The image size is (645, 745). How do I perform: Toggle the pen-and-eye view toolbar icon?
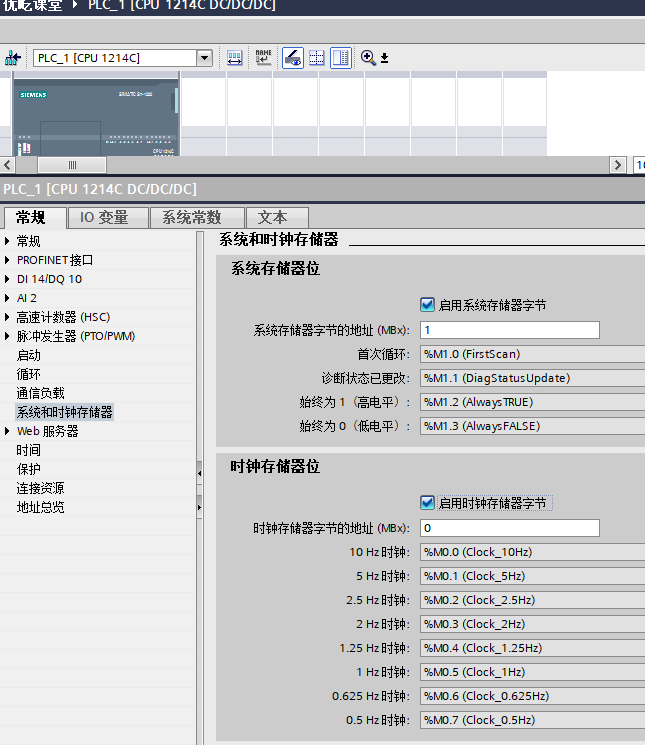293,58
